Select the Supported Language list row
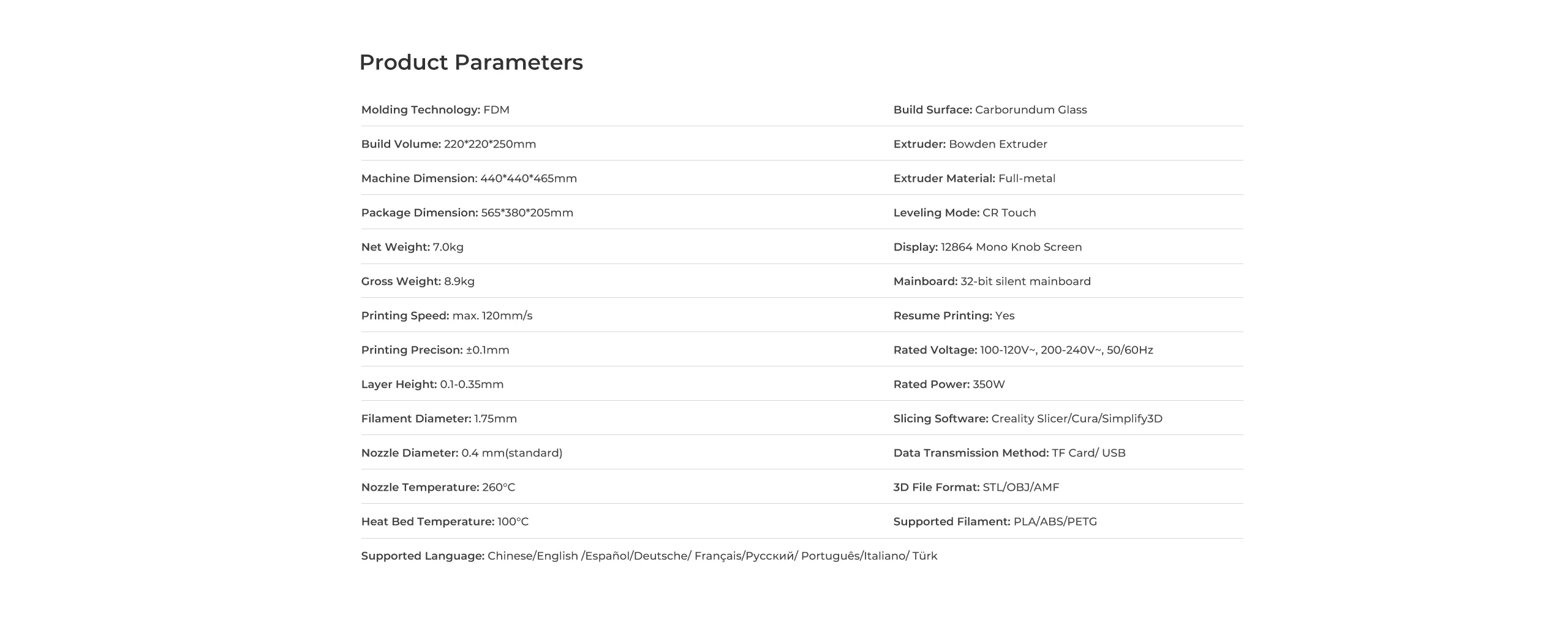 pos(649,556)
